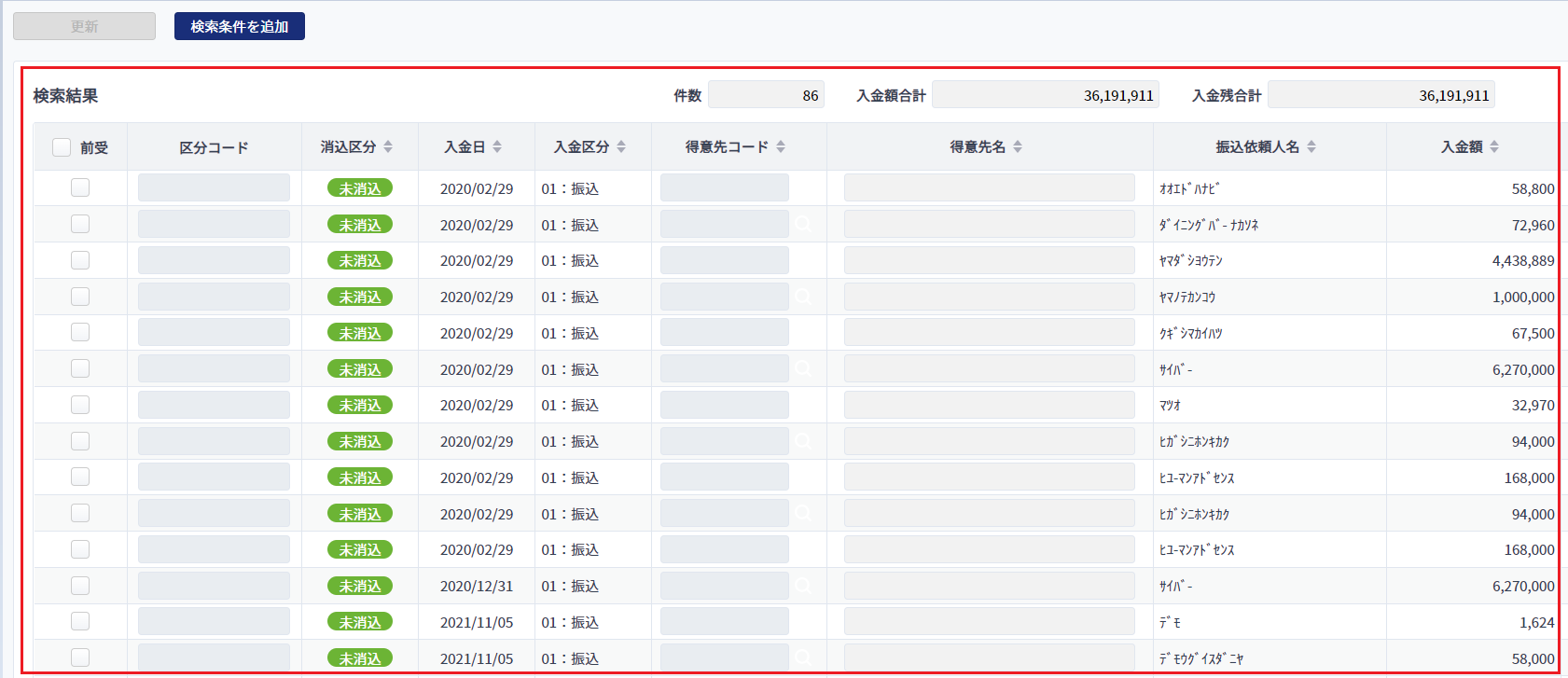The image size is (1568, 678).
Task: Click payer name ヤマダショウテン
Action: coord(1191,261)
